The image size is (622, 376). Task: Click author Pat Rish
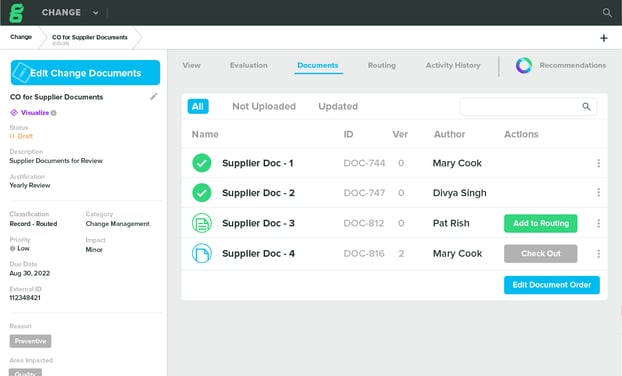[451, 223]
